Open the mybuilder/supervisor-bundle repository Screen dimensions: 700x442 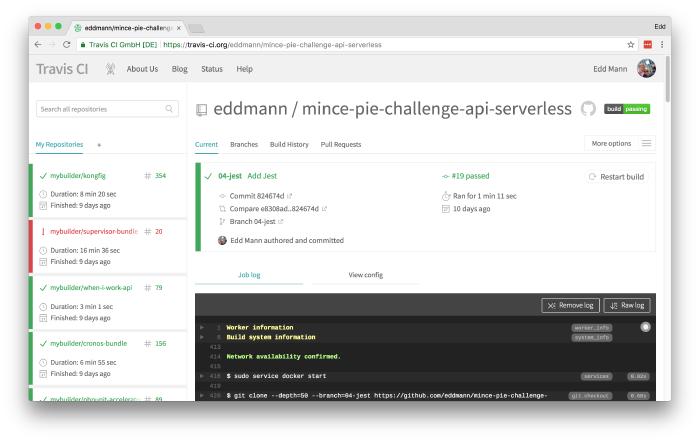(94, 231)
